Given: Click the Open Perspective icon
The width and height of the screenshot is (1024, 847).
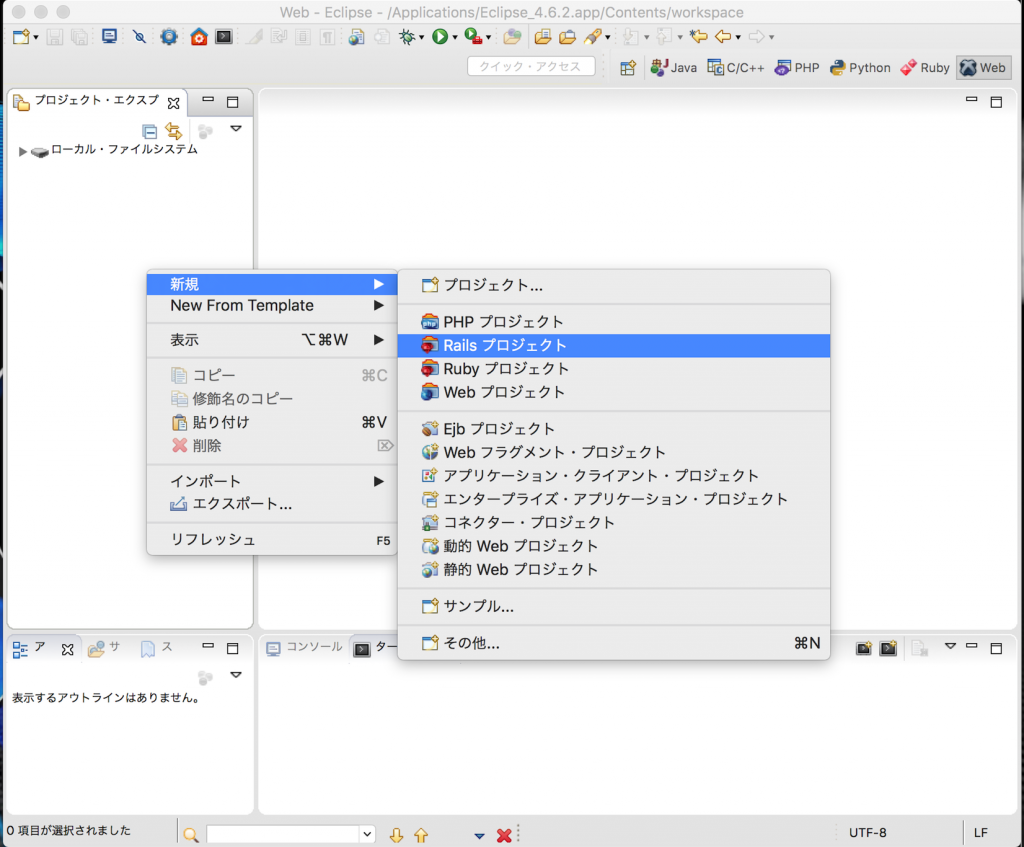Looking at the screenshot, I should coord(628,68).
